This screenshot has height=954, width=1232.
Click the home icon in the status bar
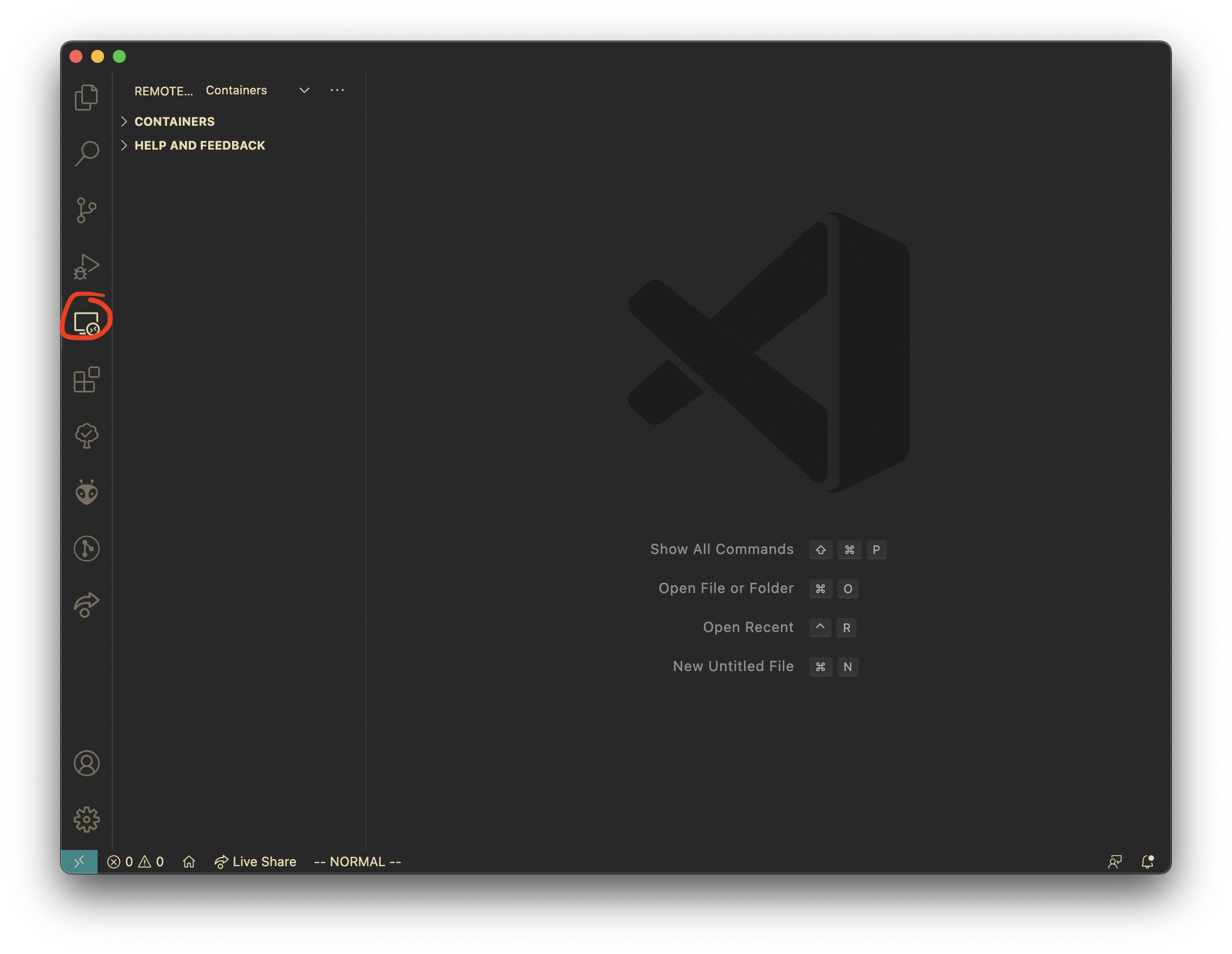pos(189,861)
